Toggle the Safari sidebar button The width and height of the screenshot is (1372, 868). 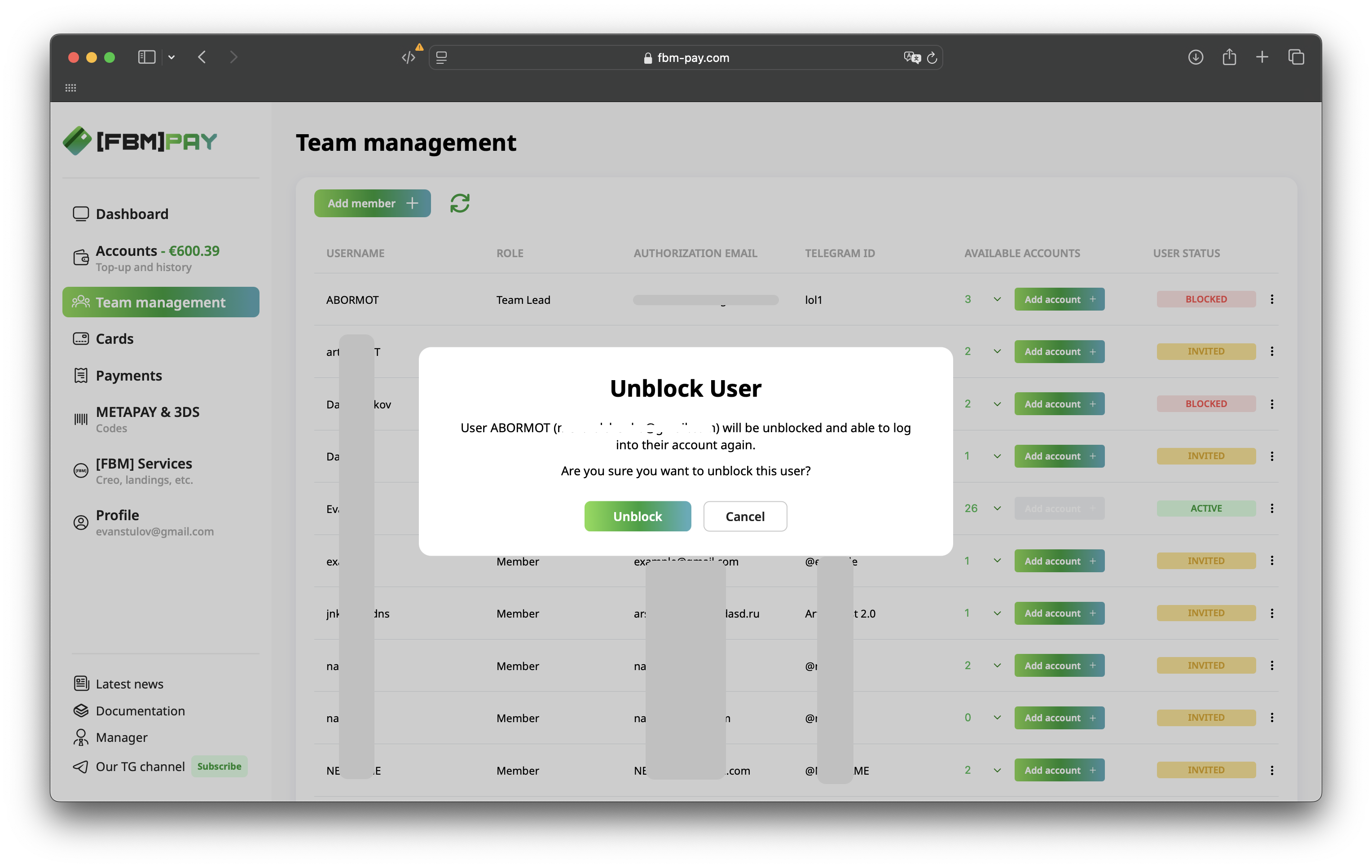tap(146, 57)
